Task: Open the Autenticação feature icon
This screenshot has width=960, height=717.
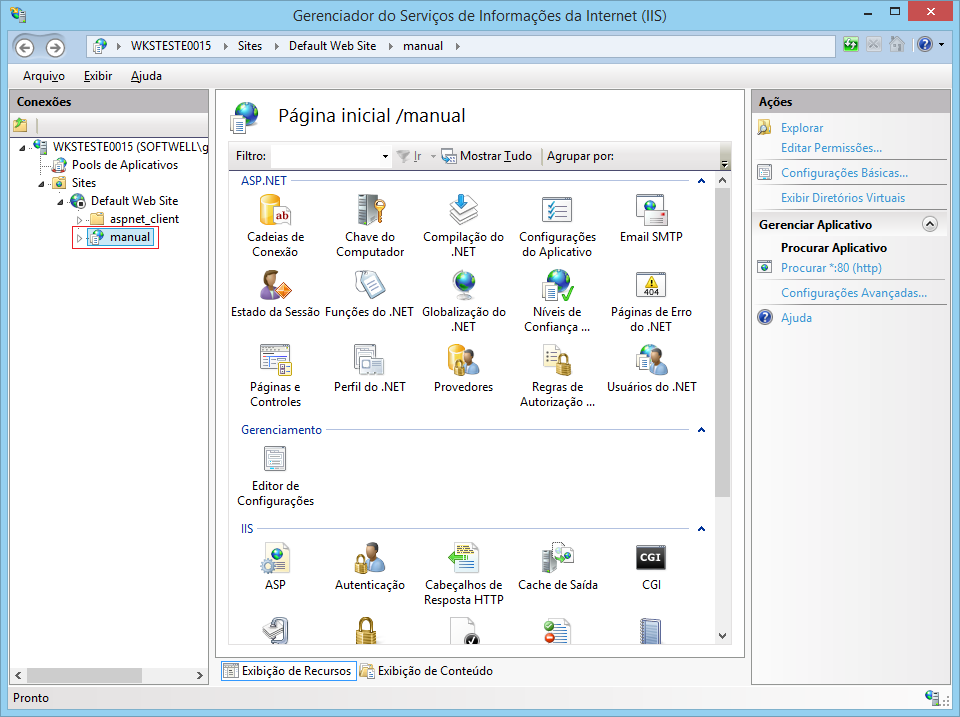Action: 370,559
